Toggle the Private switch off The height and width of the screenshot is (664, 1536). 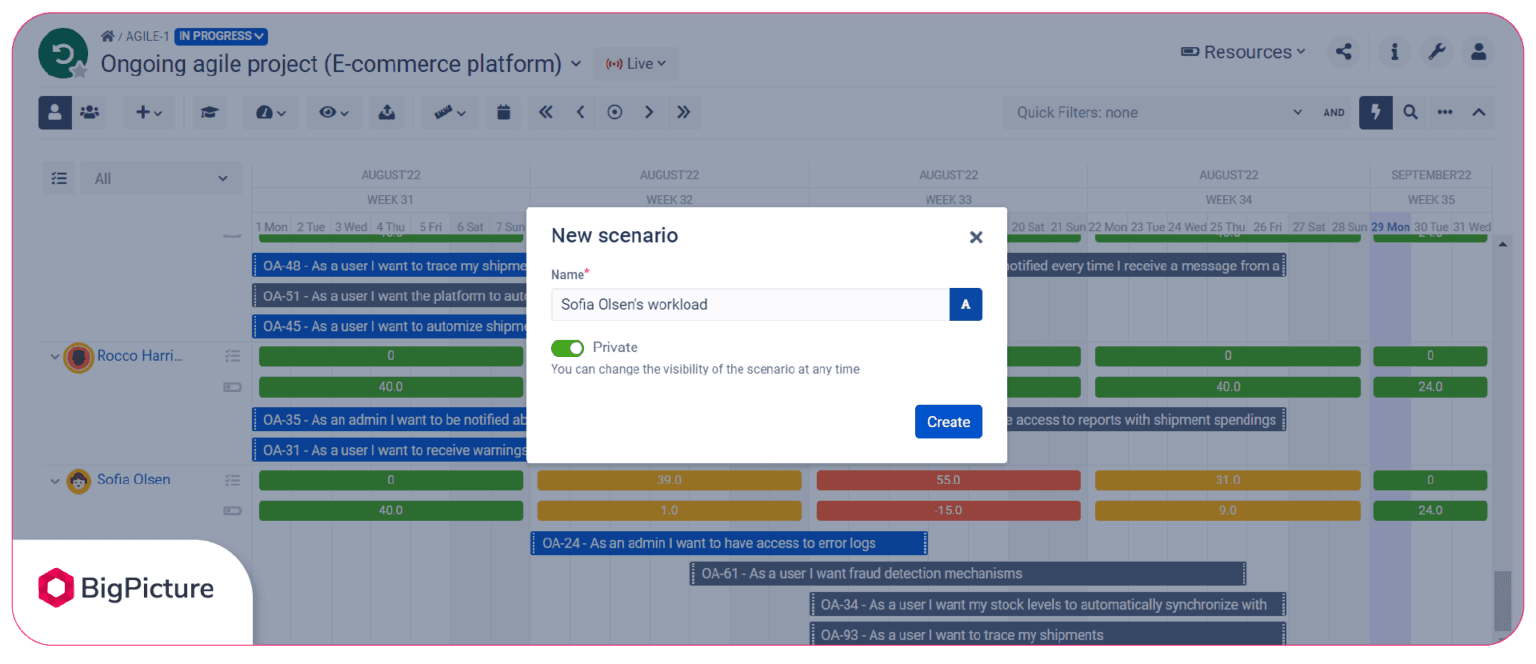[567, 348]
